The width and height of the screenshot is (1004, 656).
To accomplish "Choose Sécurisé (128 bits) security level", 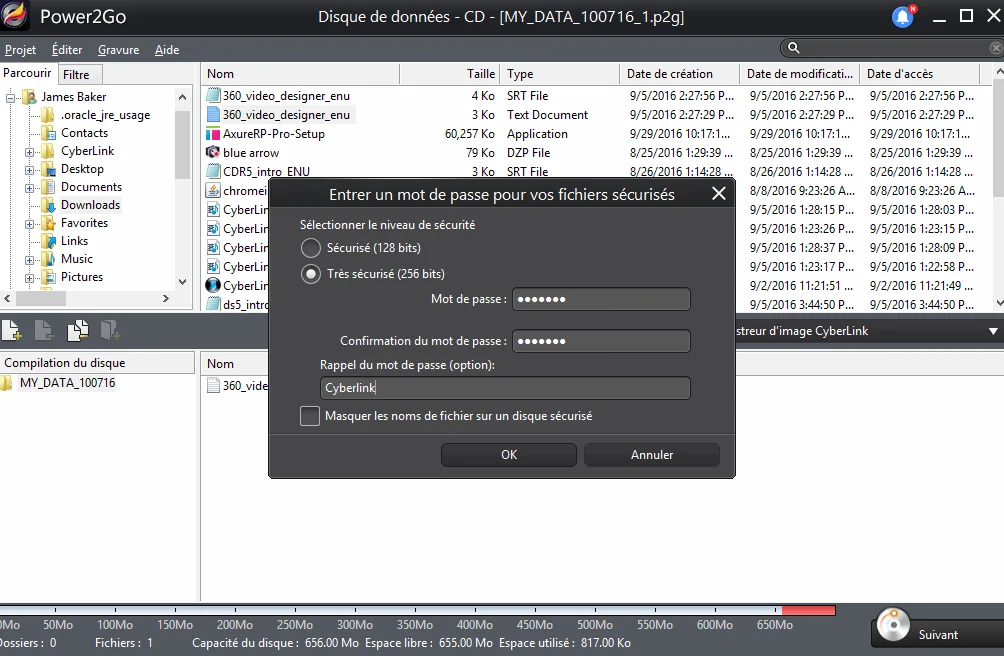I will click(x=311, y=248).
